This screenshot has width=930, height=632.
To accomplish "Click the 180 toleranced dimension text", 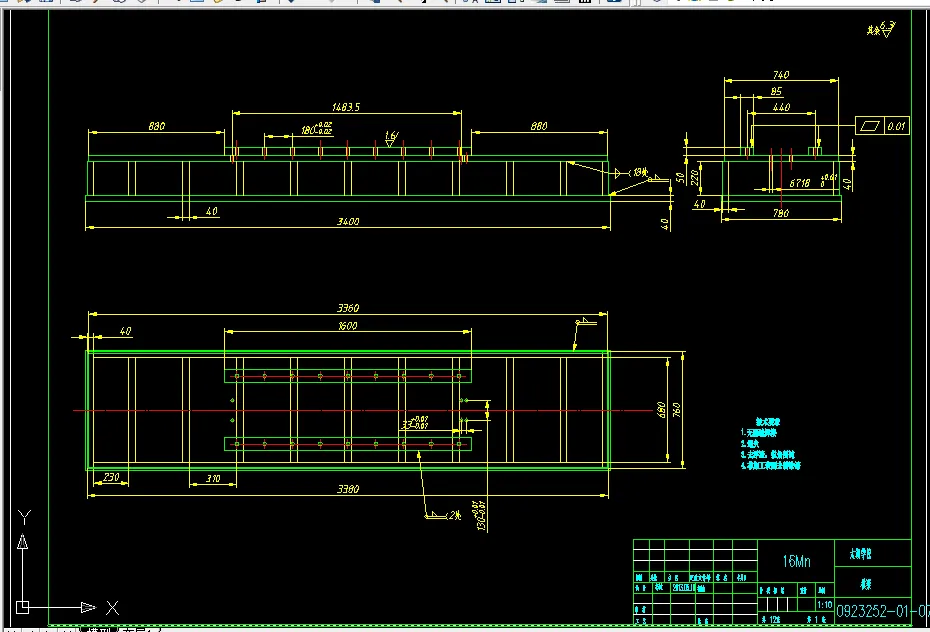I will [x=316, y=129].
